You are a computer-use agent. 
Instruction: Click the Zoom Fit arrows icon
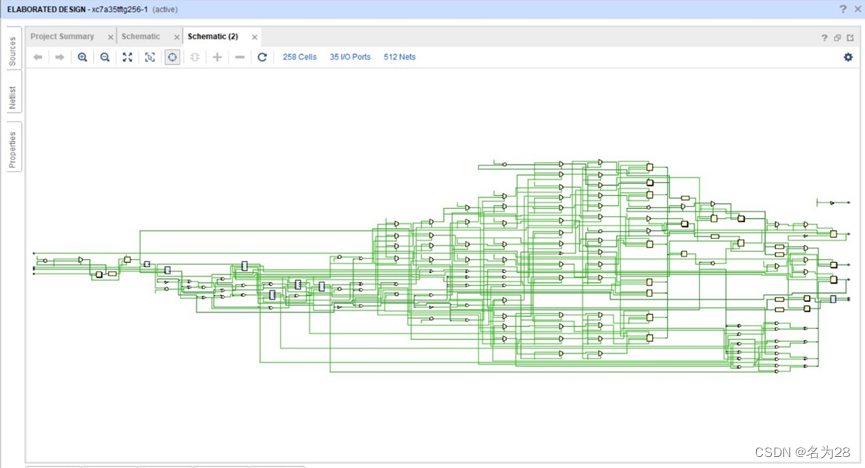point(127,57)
